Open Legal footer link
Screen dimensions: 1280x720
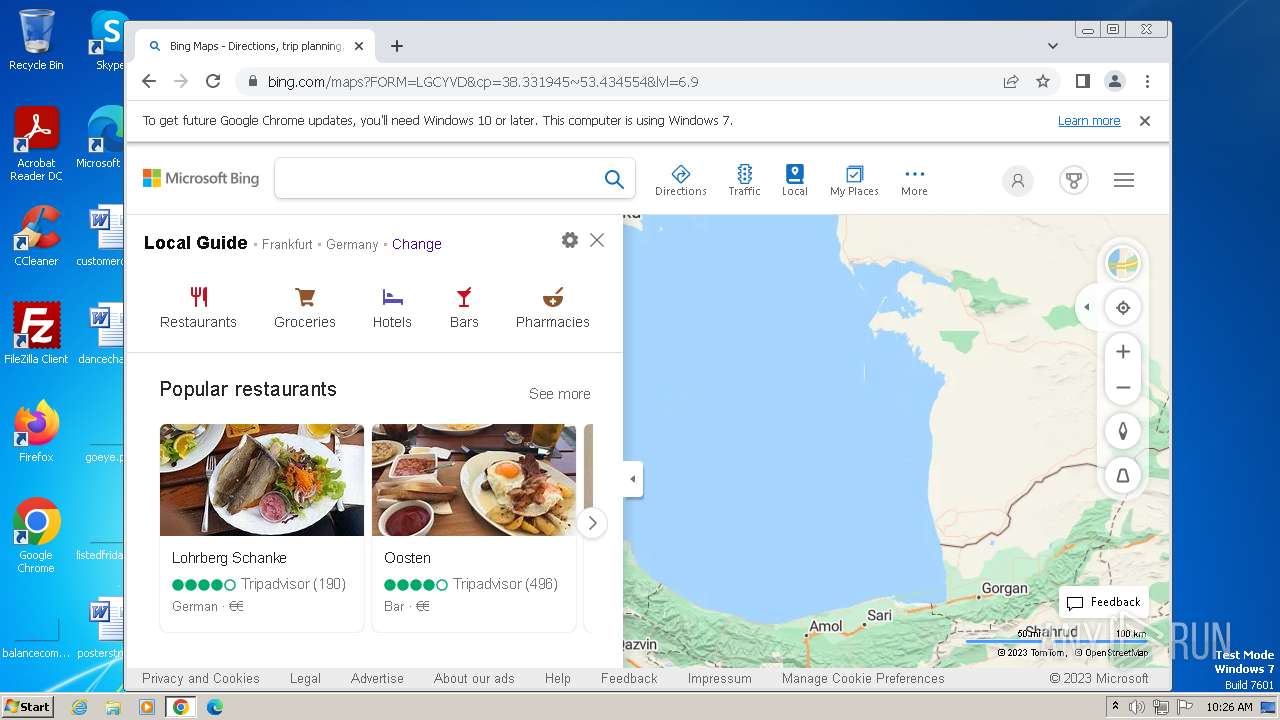coord(305,678)
